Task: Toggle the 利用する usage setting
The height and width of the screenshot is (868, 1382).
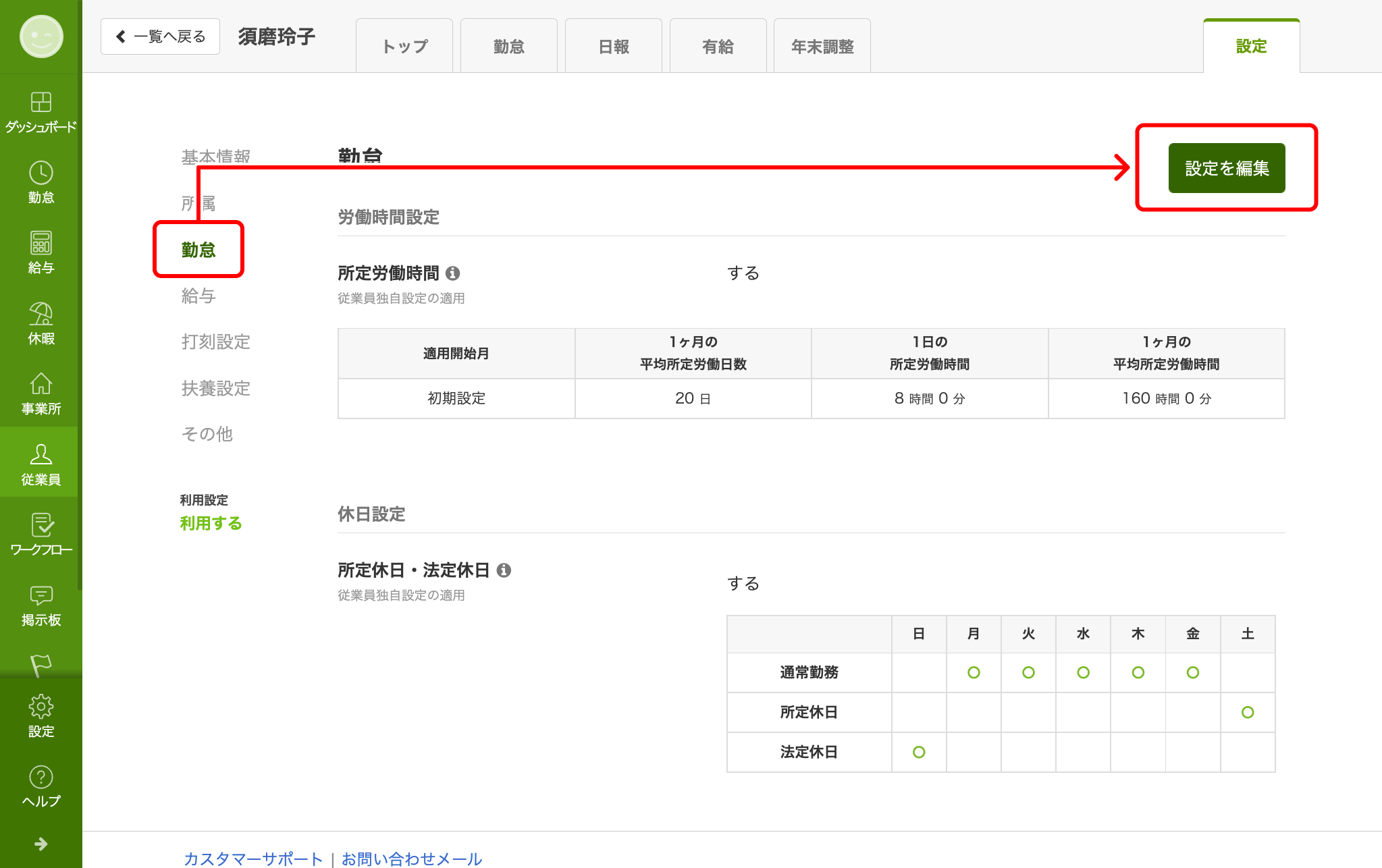Action: coord(211,523)
